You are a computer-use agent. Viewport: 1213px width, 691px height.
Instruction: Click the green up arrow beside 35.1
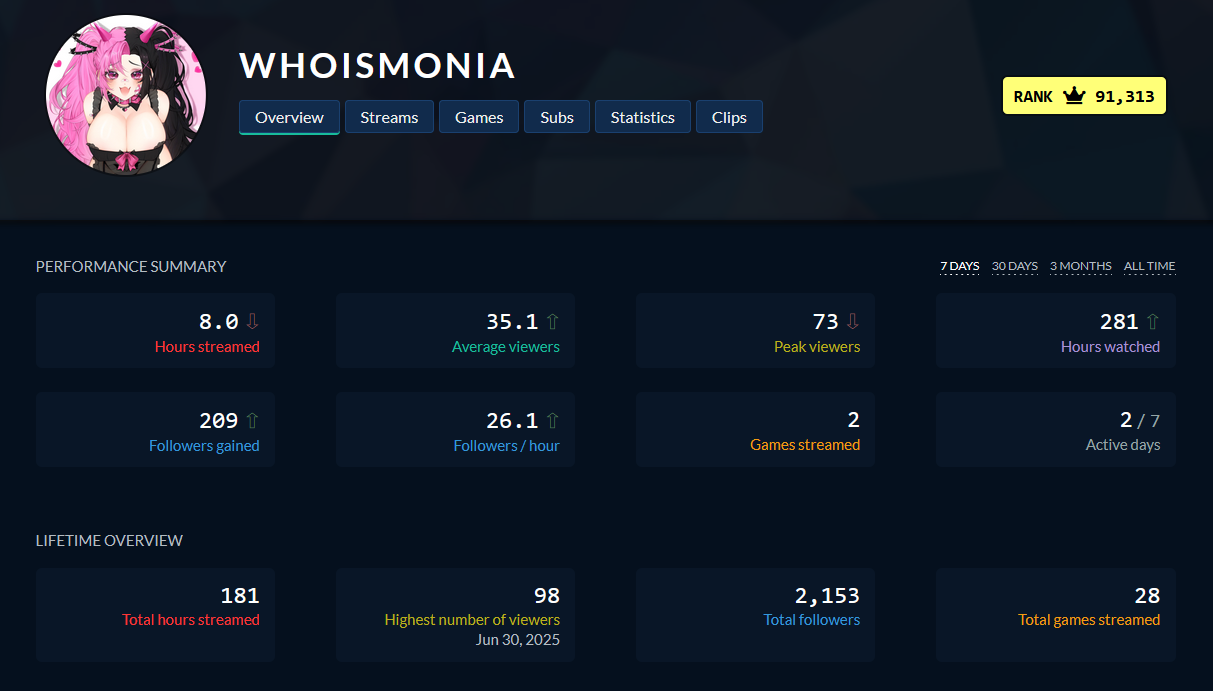point(552,322)
